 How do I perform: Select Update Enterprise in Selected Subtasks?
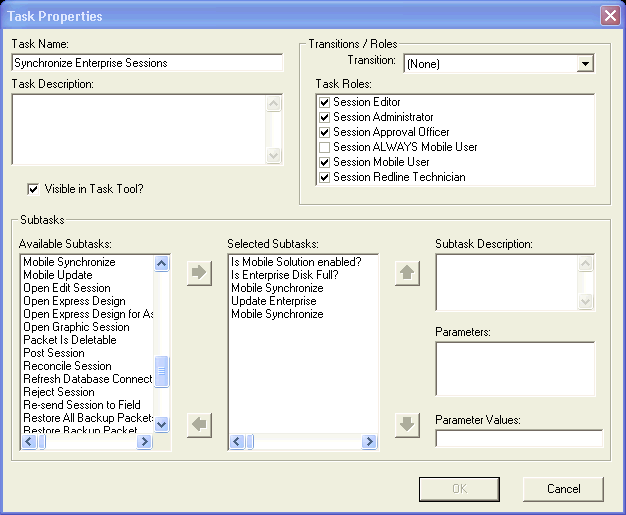point(273,301)
